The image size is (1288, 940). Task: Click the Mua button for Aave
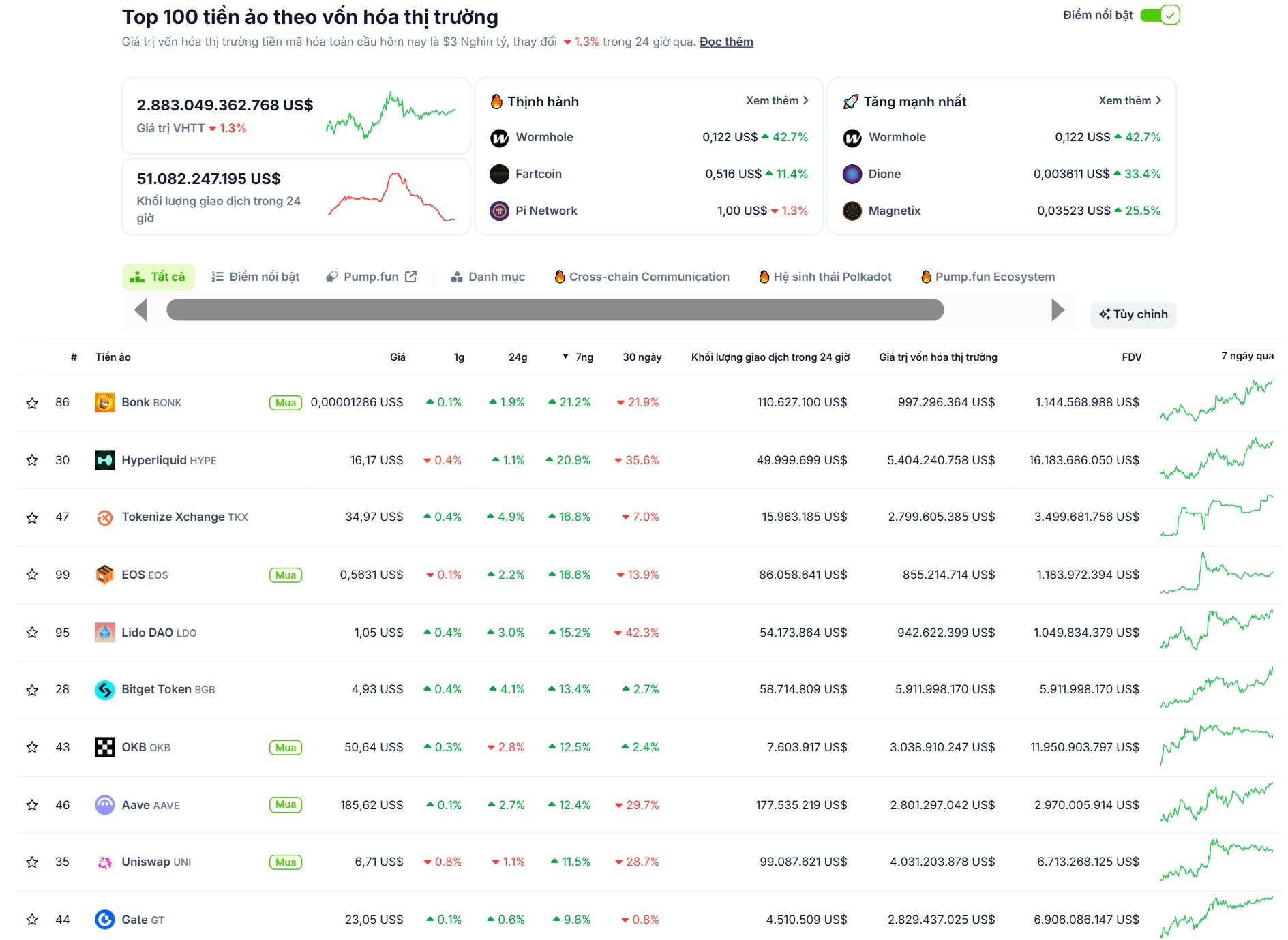tap(286, 805)
